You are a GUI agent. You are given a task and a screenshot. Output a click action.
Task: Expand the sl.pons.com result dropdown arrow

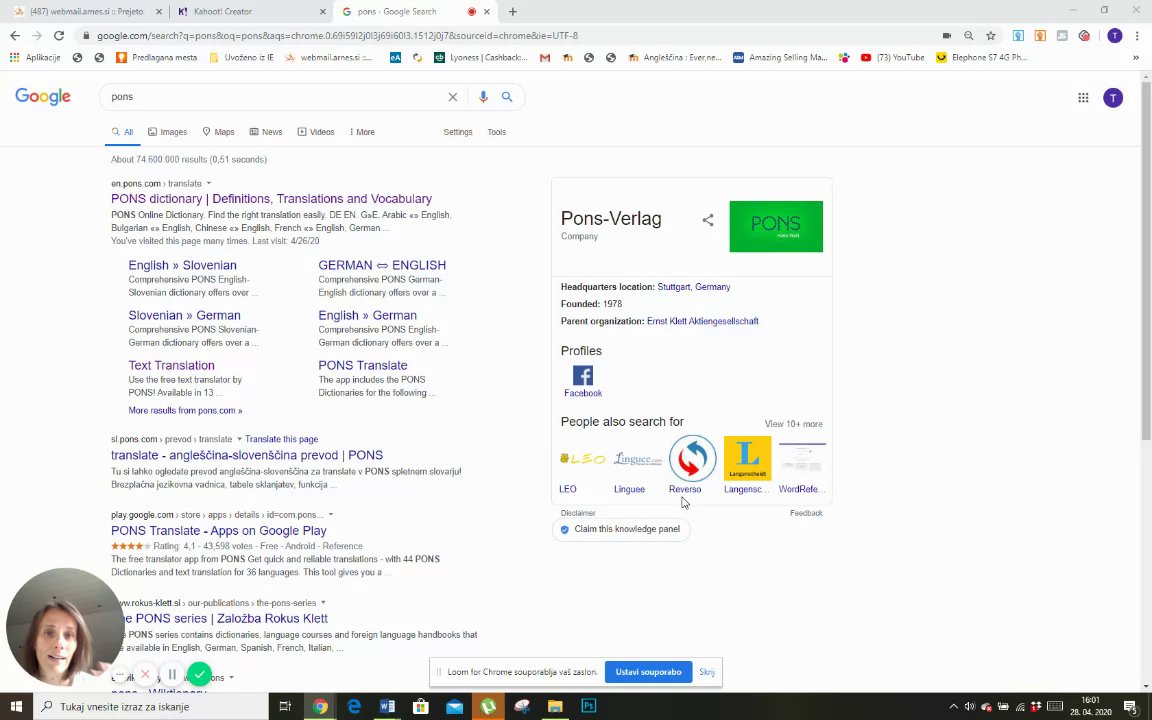[239, 439]
